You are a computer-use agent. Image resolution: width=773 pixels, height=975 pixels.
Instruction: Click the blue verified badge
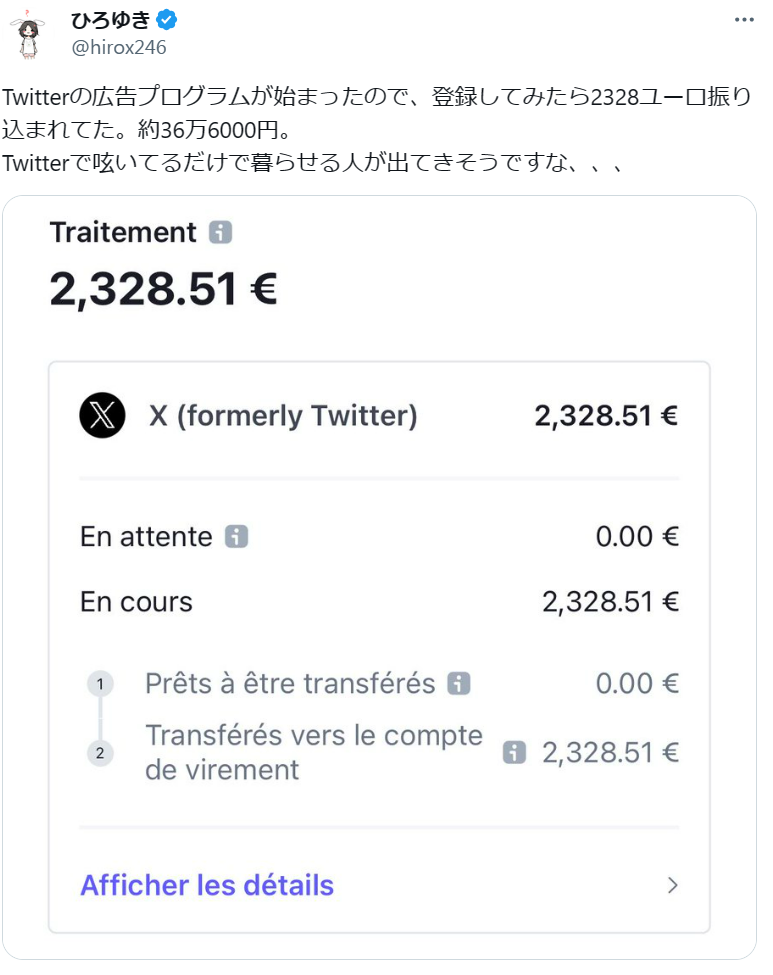pyautogui.click(x=168, y=20)
